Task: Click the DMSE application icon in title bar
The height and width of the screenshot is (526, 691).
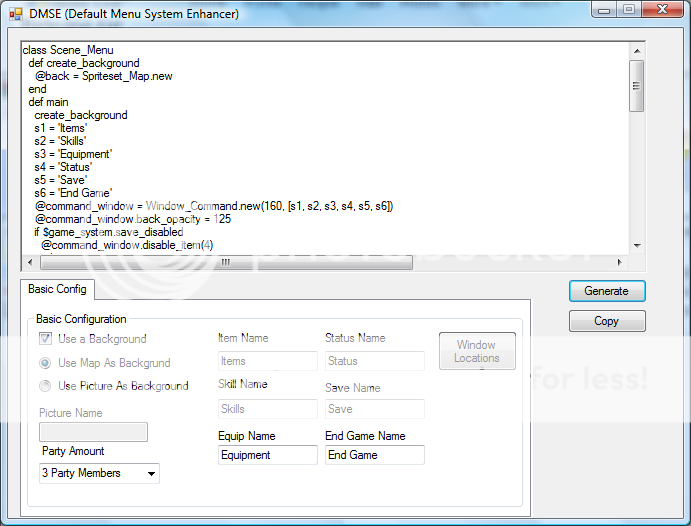Action: (x=16, y=12)
